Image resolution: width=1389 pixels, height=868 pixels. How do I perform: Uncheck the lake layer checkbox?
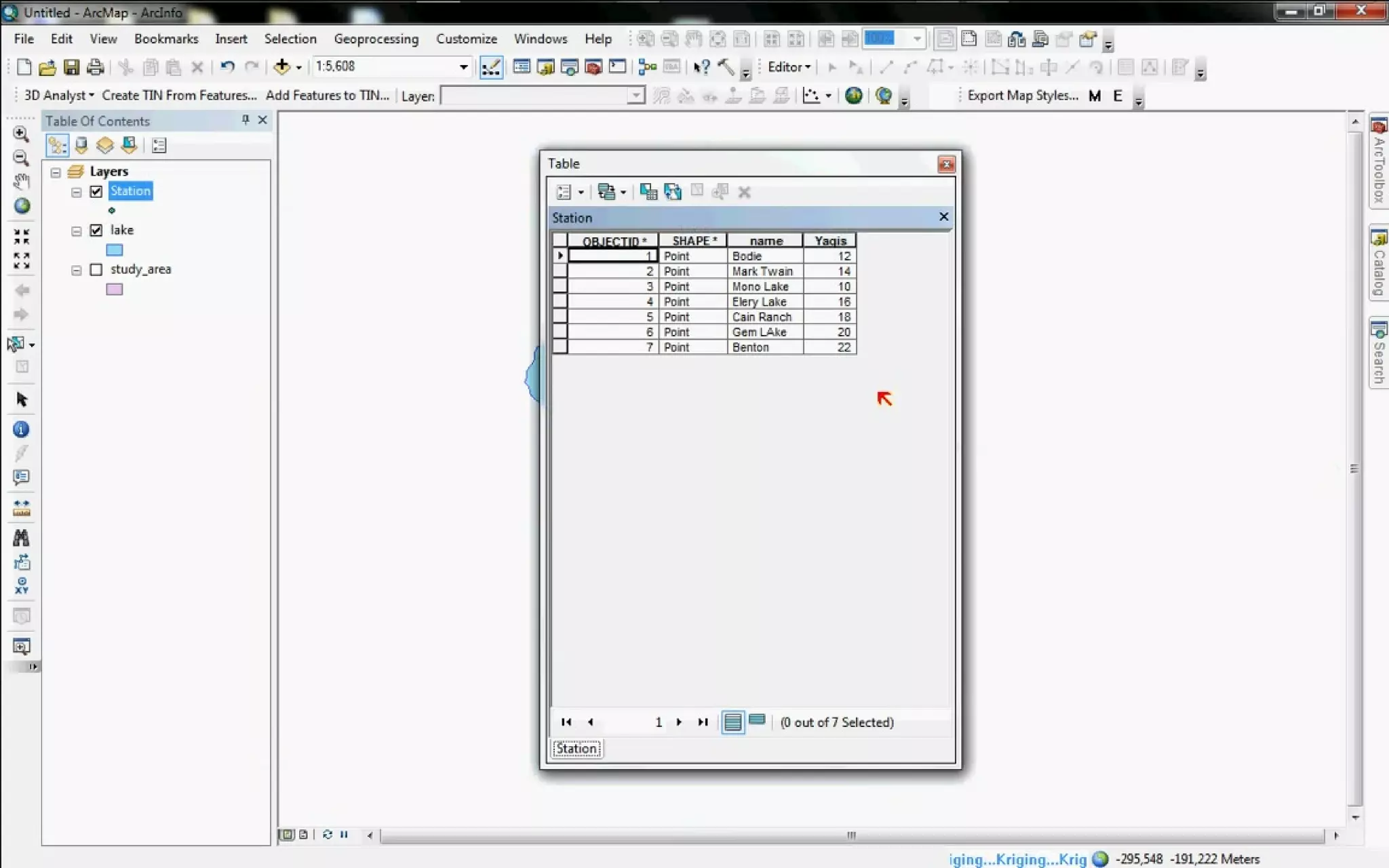(96, 231)
